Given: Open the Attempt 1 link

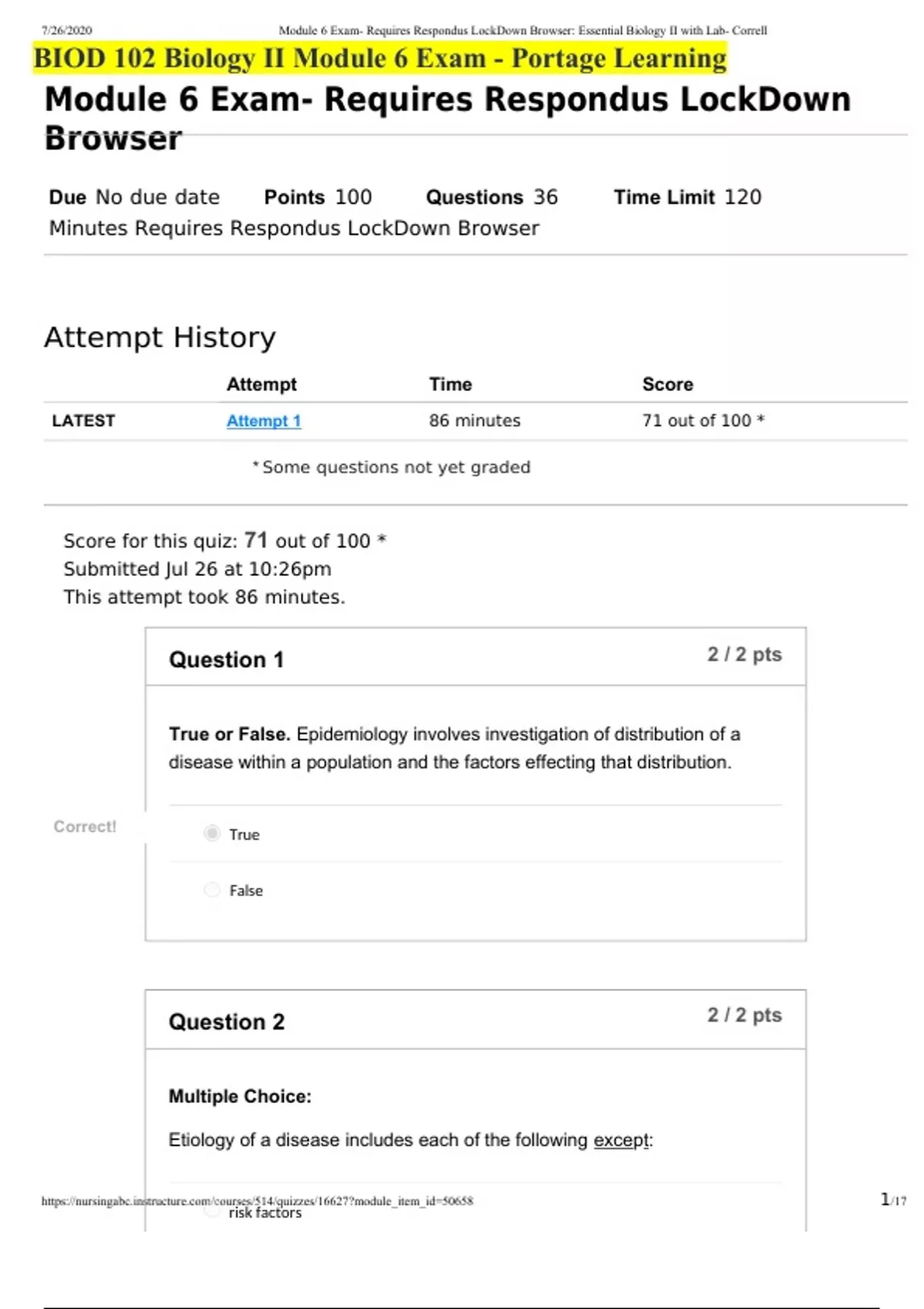Looking at the screenshot, I should pos(263,421).
